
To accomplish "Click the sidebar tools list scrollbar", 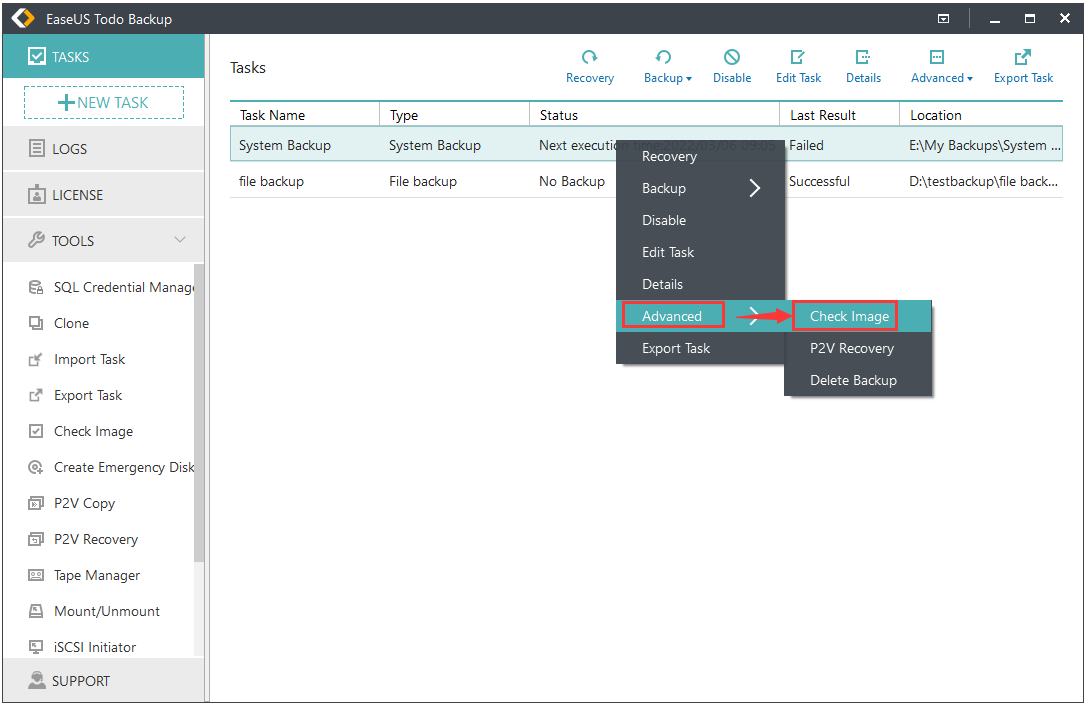I will click(199, 413).
